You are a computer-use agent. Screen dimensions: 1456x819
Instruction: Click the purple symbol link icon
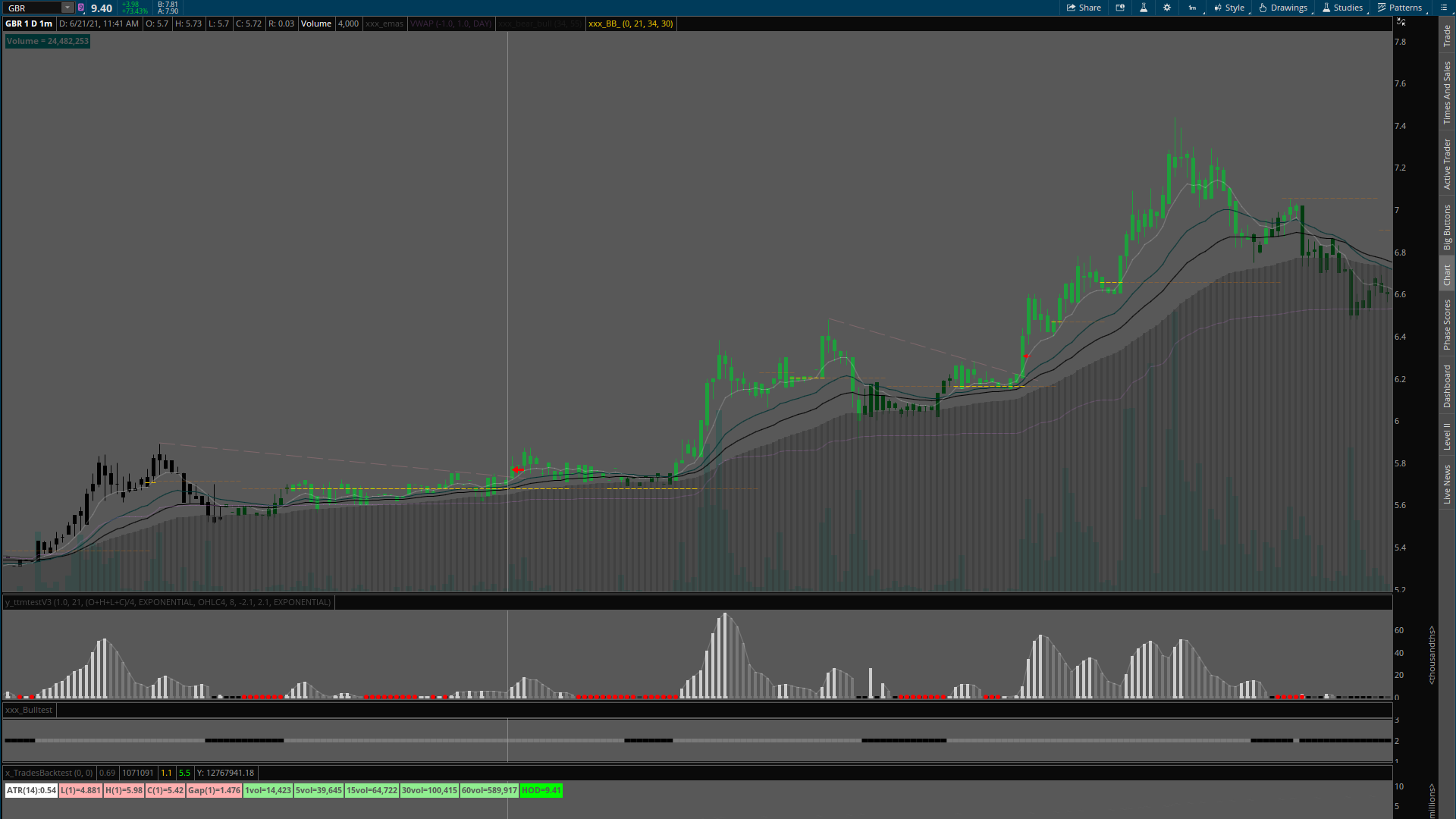click(81, 8)
